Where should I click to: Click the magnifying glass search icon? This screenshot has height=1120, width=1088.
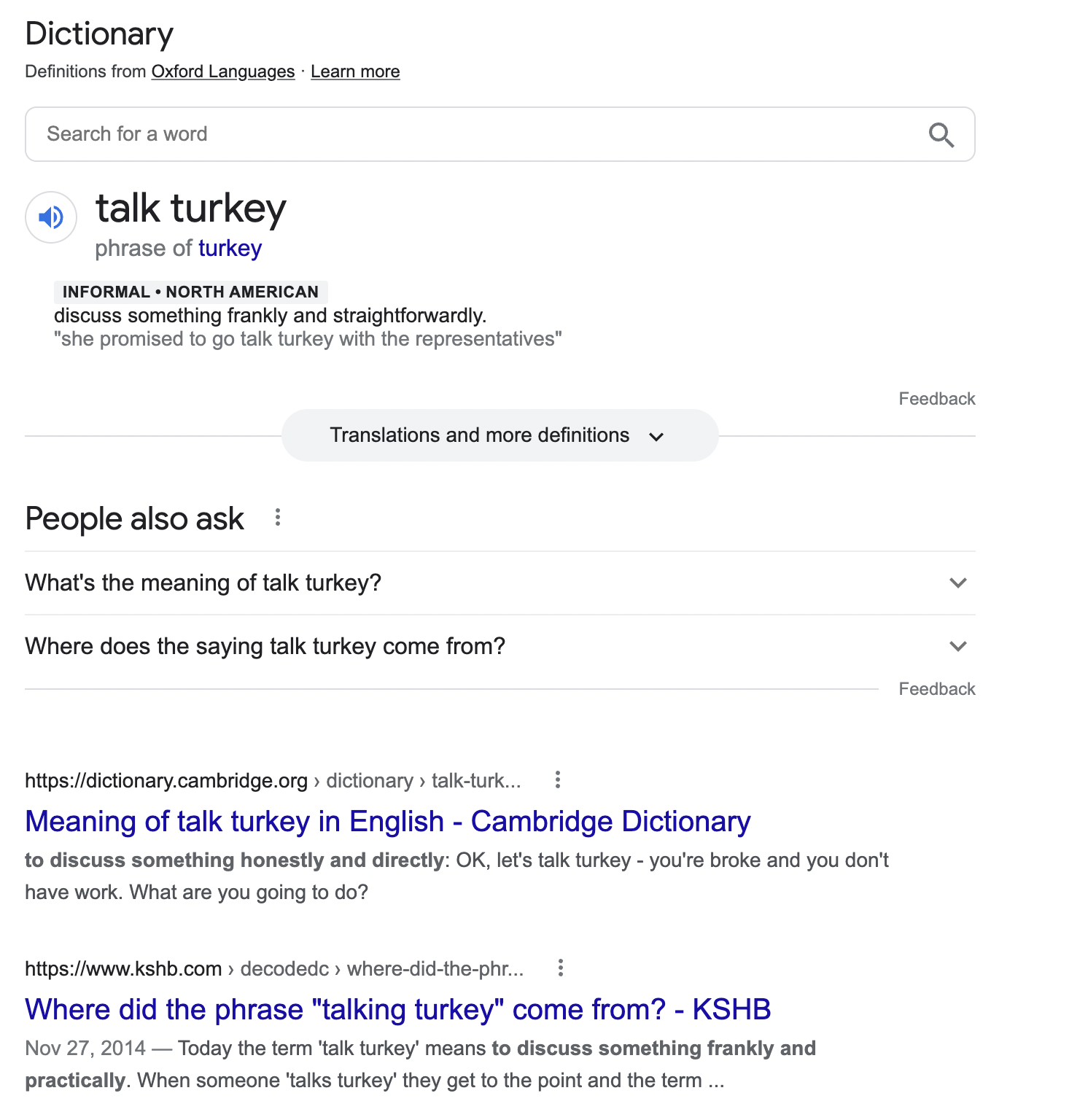click(x=941, y=135)
